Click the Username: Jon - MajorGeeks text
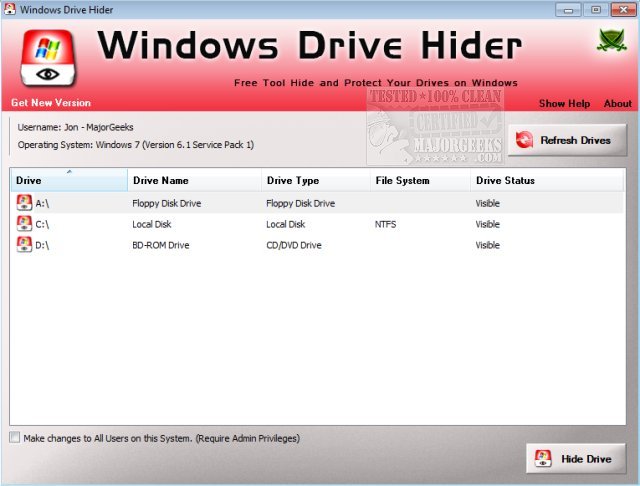The image size is (640, 486). click(x=75, y=127)
